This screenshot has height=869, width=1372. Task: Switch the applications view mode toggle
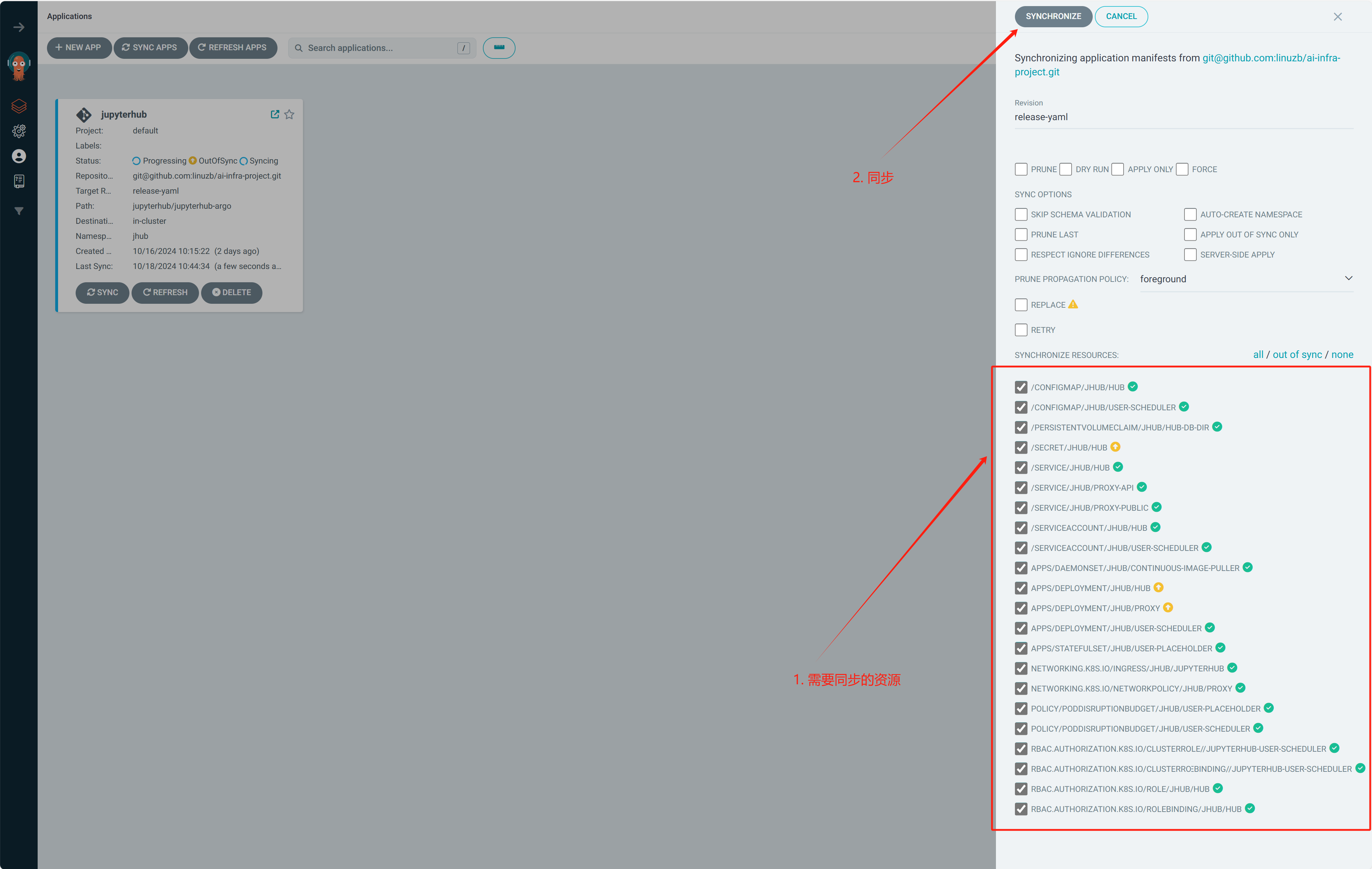[x=499, y=48]
